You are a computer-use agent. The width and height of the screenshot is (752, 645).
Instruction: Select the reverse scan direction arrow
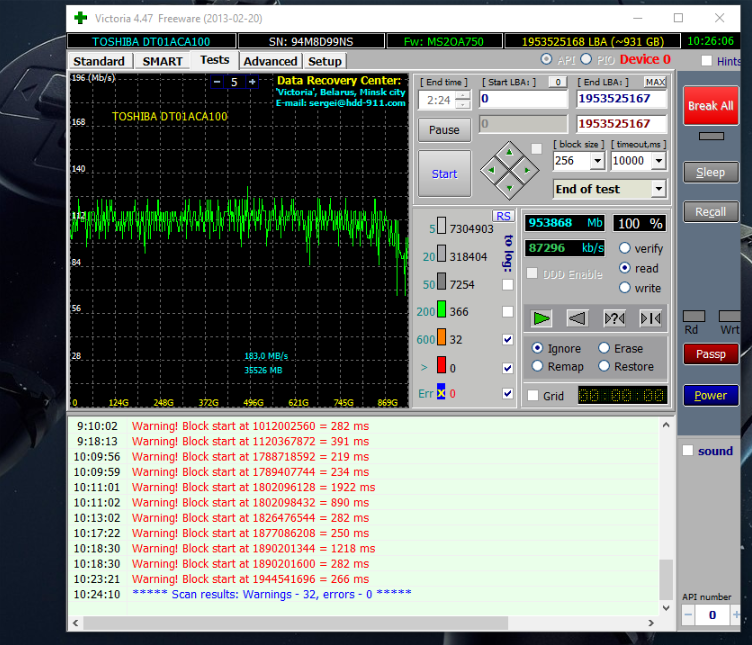(x=577, y=318)
